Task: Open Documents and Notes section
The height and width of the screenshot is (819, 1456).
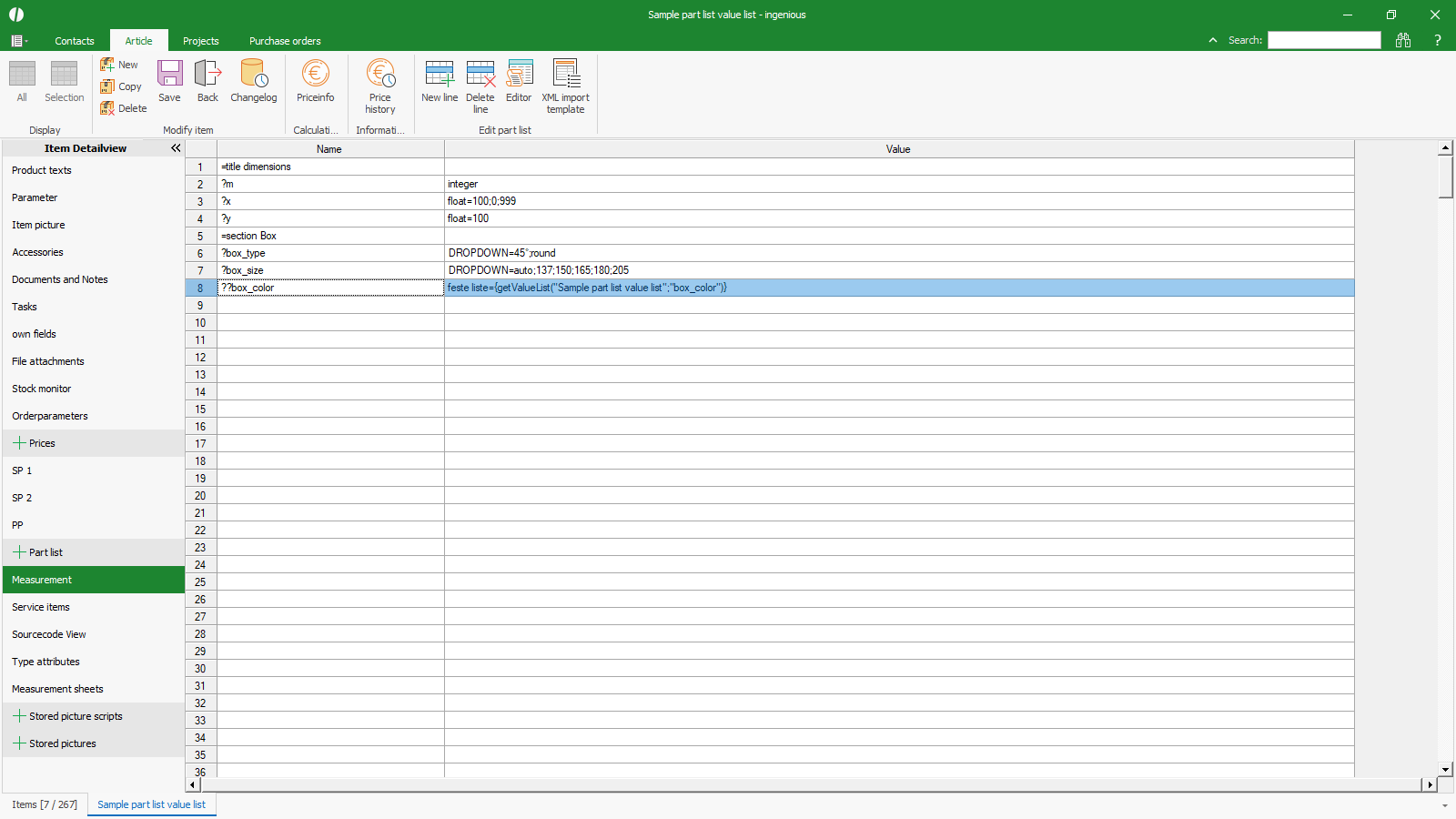Action: [x=60, y=279]
